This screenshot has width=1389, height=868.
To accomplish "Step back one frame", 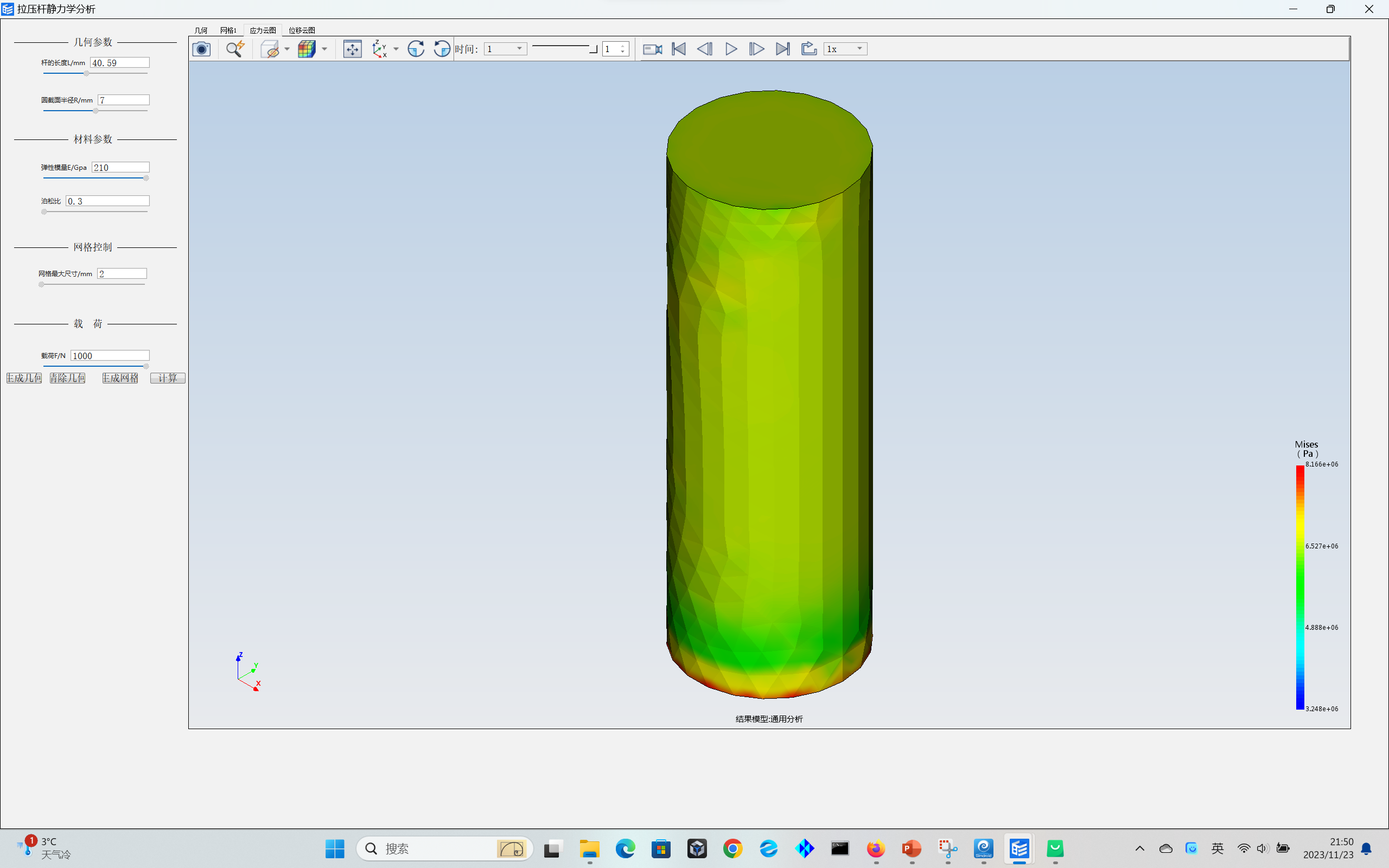I will [705, 49].
